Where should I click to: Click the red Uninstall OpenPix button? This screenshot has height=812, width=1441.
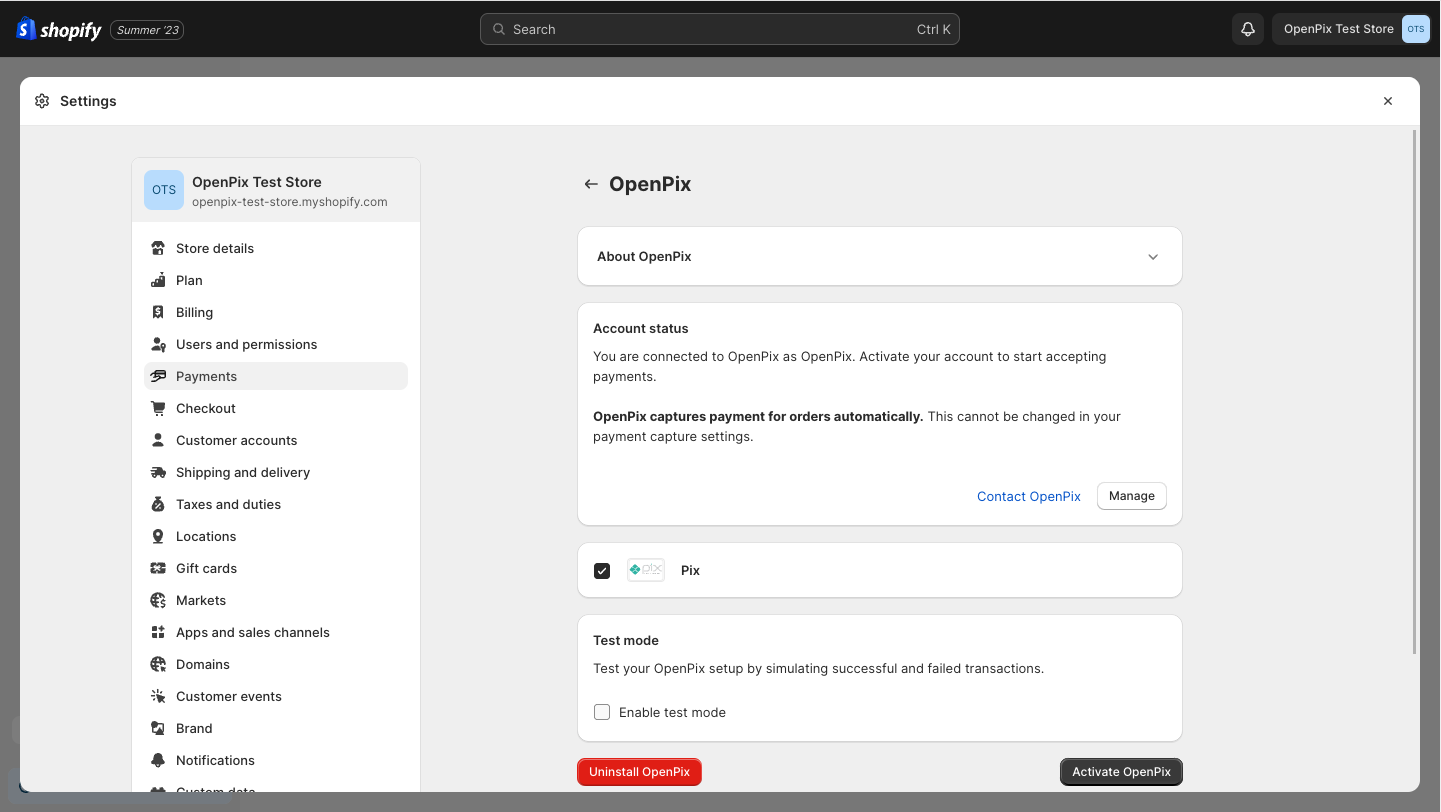[x=639, y=772]
